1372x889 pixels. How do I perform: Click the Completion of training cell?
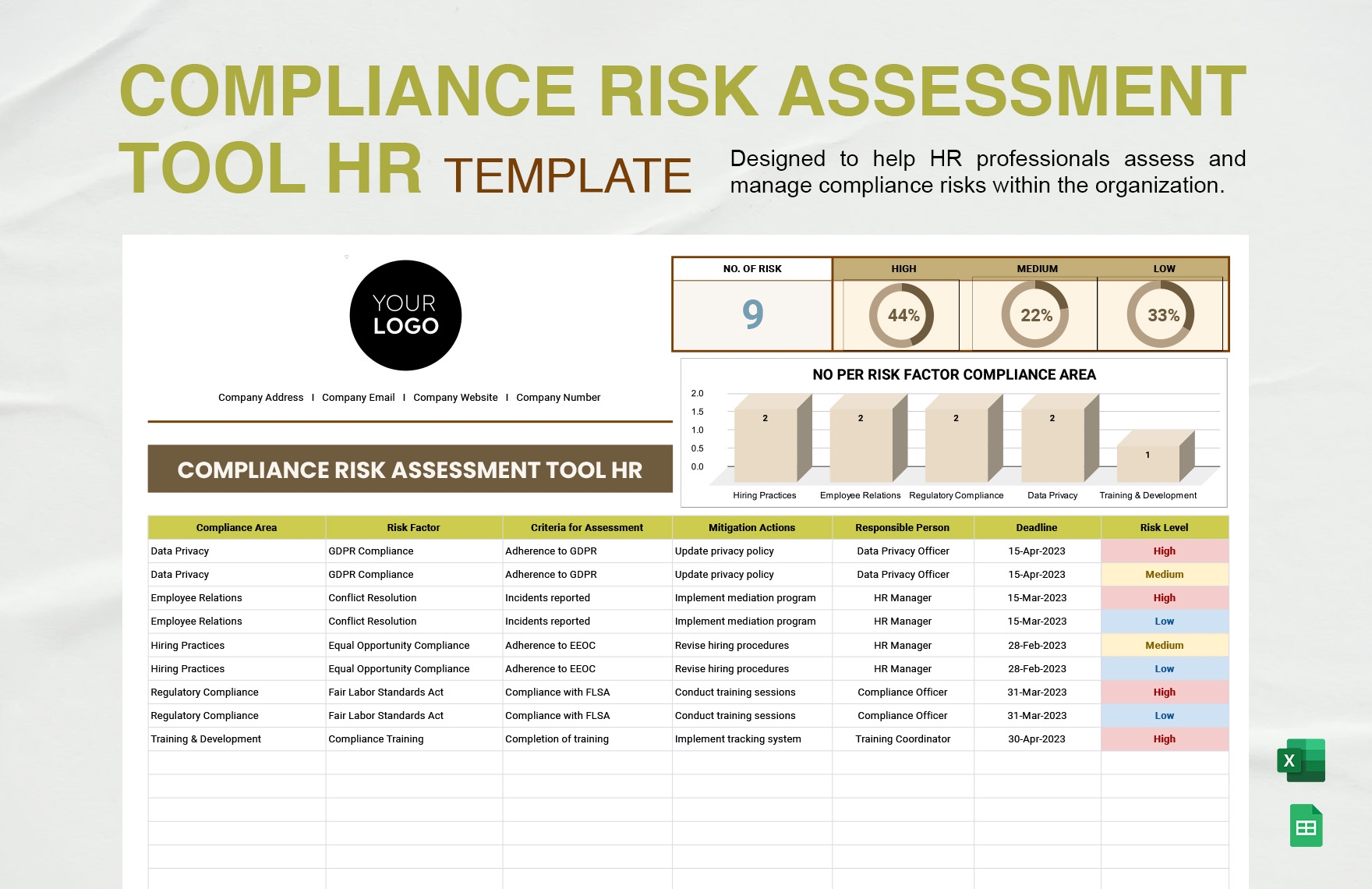click(587, 739)
